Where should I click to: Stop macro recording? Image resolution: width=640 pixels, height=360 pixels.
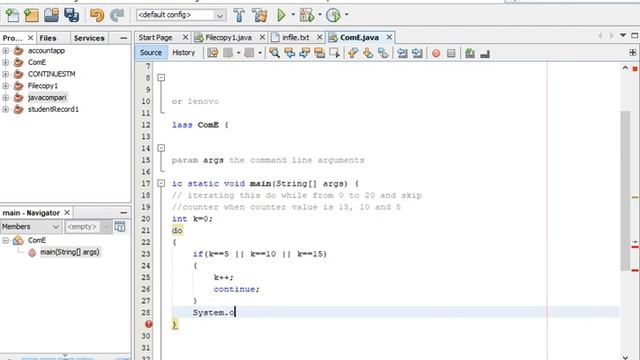(x=451, y=53)
